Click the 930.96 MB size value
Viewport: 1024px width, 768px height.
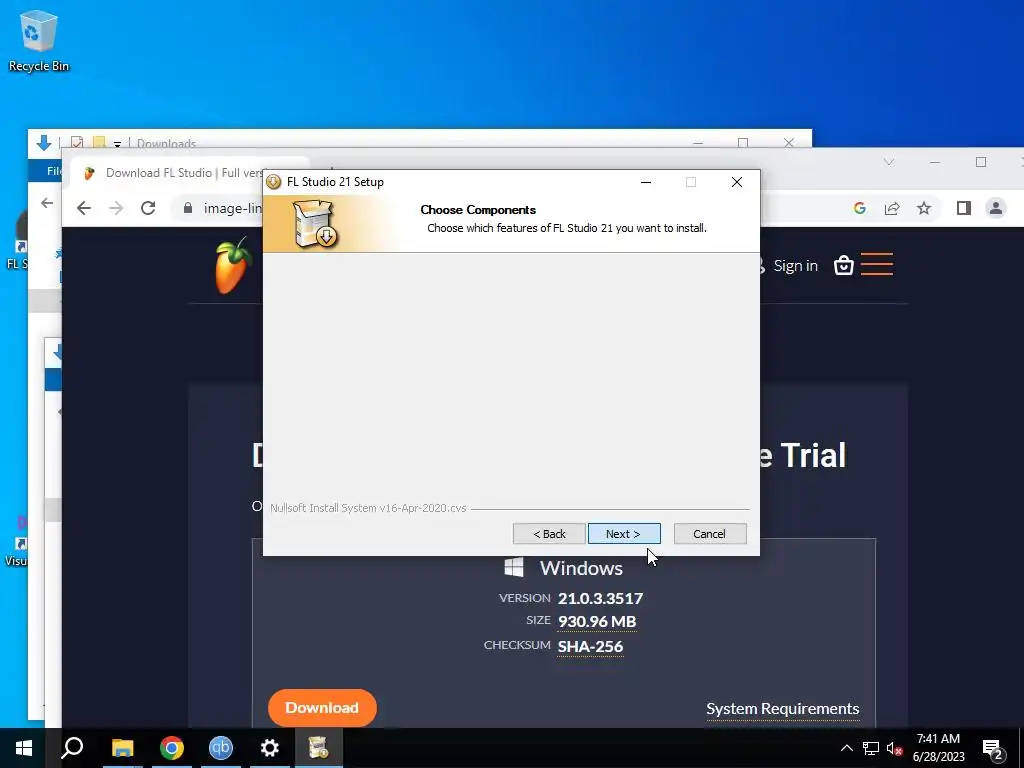[597, 622]
